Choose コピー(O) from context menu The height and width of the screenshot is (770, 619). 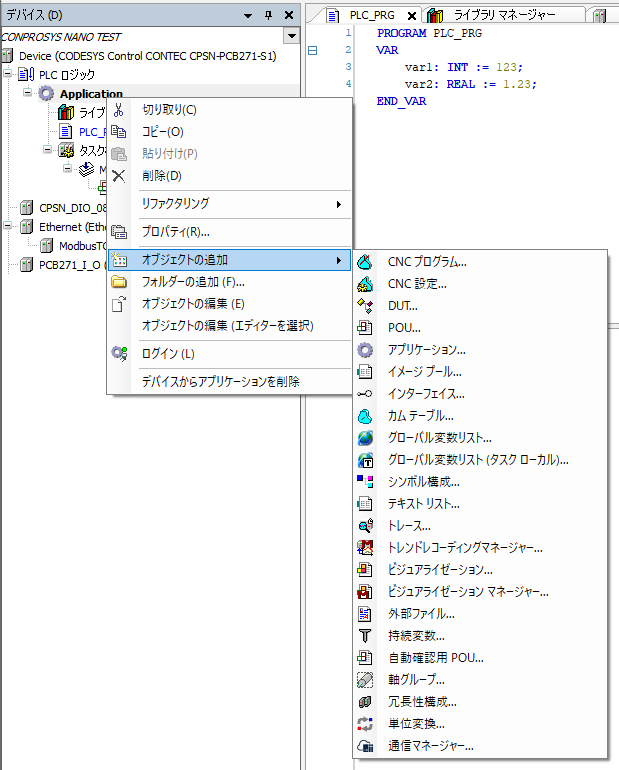point(162,132)
